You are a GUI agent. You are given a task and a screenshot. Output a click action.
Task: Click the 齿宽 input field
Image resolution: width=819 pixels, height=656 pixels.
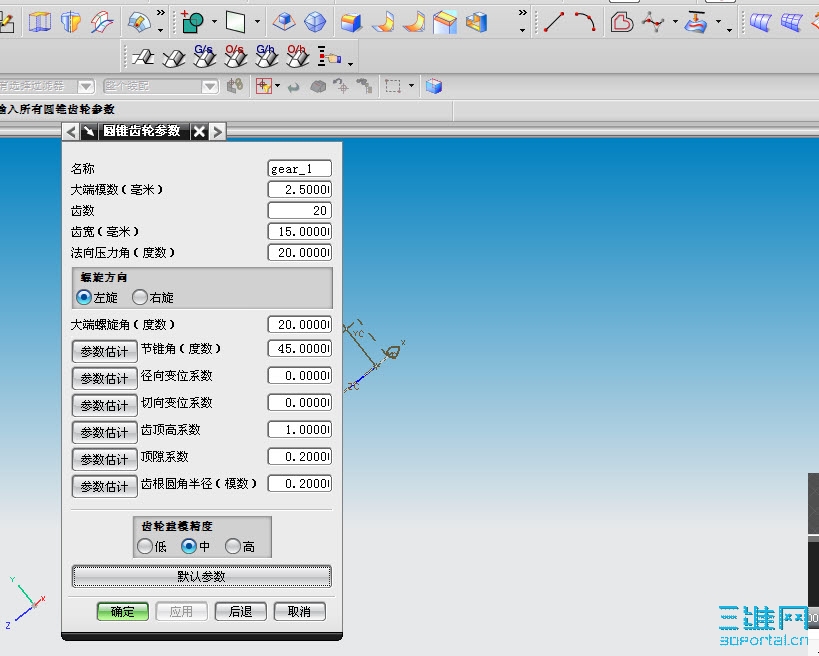300,231
